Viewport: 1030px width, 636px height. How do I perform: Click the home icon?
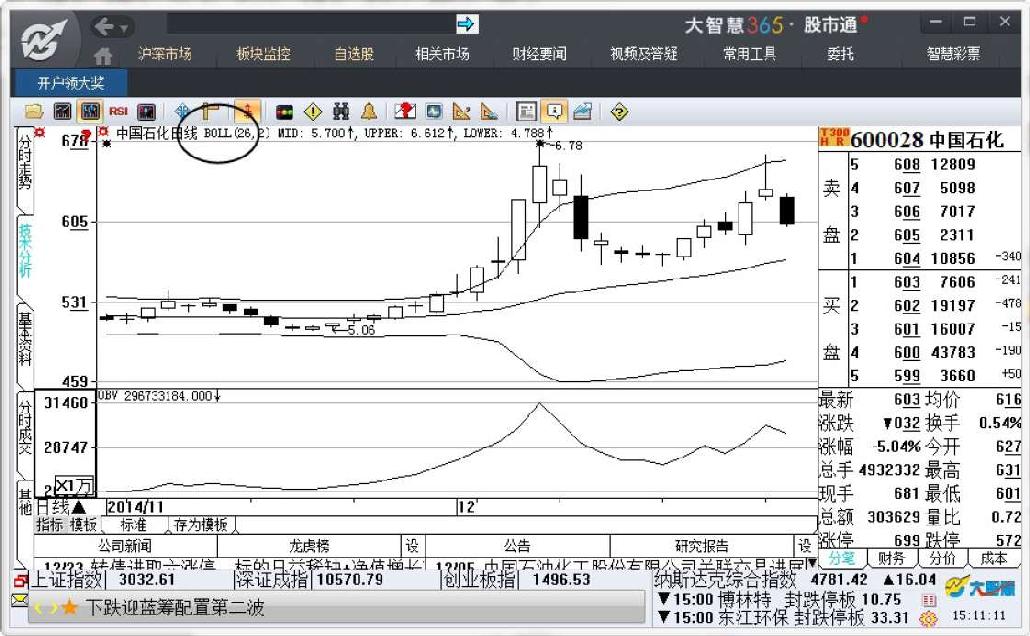pyautogui.click(x=103, y=56)
